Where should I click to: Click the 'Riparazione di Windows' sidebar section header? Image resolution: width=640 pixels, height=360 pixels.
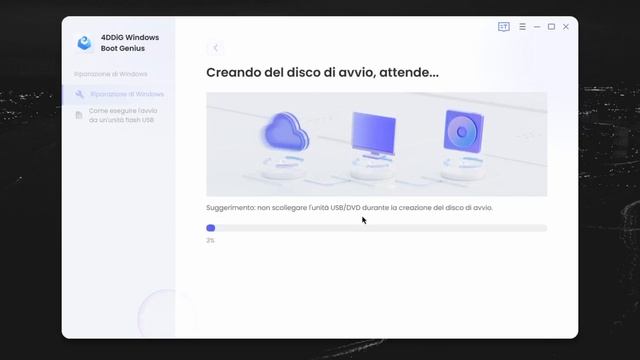pos(111,74)
